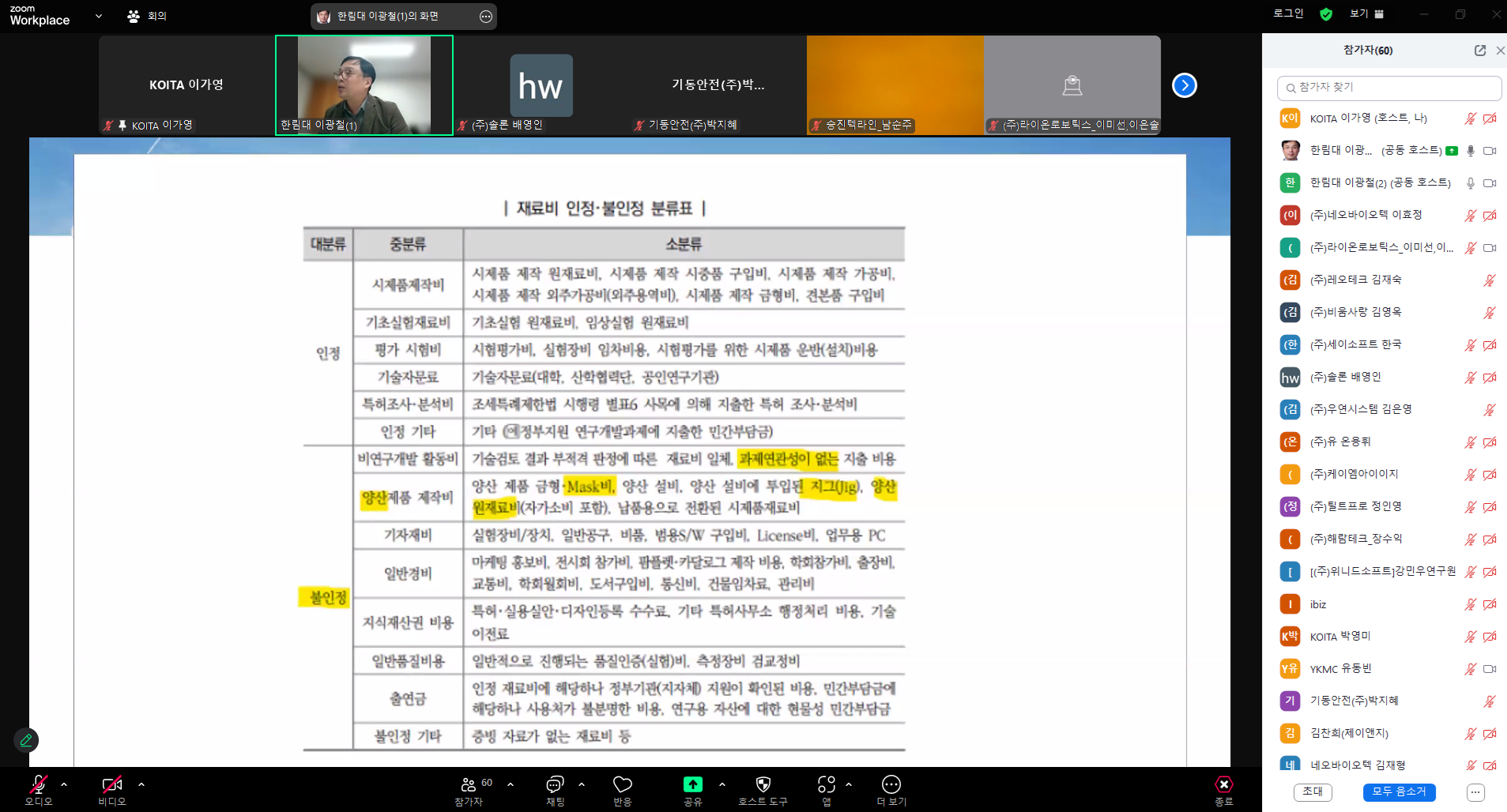1507x812 pixels.
Task: Select (주)솔론 배영인 hw thumbnail
Action: (541, 85)
